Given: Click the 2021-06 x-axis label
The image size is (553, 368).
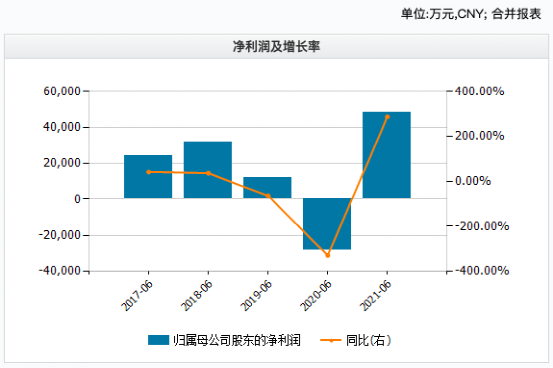Looking at the screenshot, I should (x=376, y=296).
